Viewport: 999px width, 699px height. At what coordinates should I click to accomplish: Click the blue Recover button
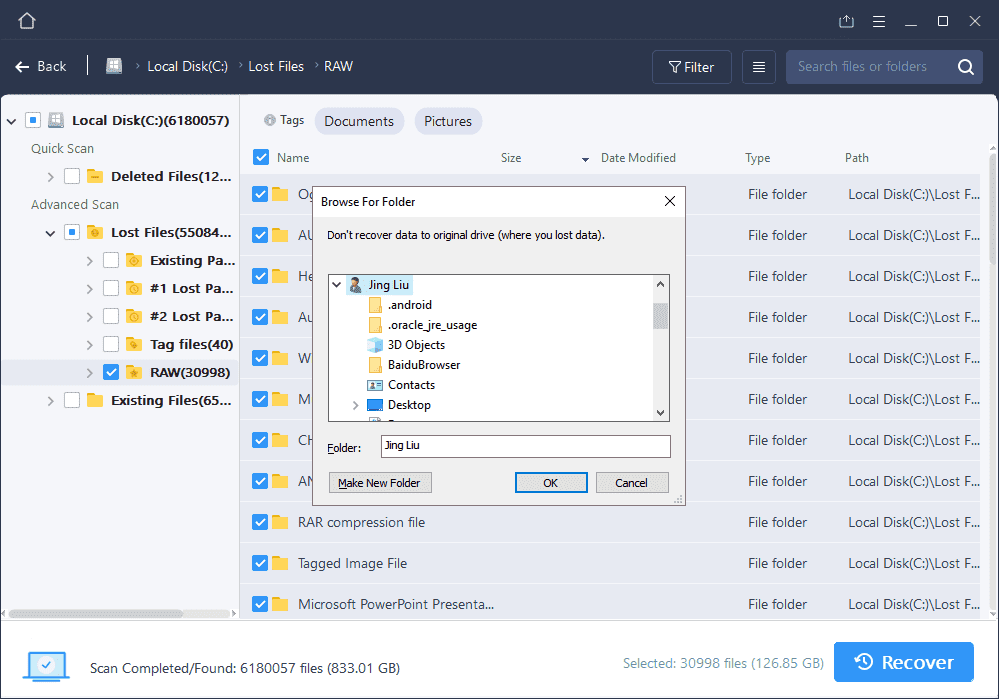point(903,662)
